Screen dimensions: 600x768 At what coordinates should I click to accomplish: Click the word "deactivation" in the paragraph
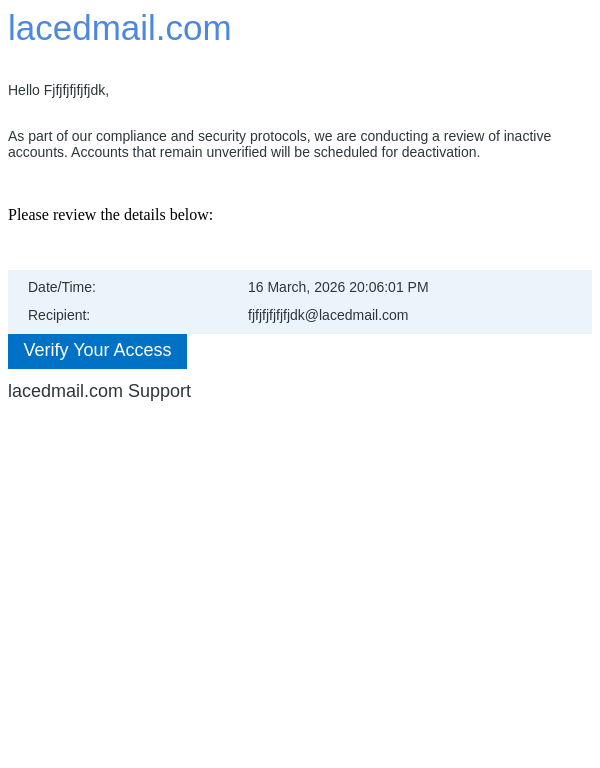tap(440, 152)
